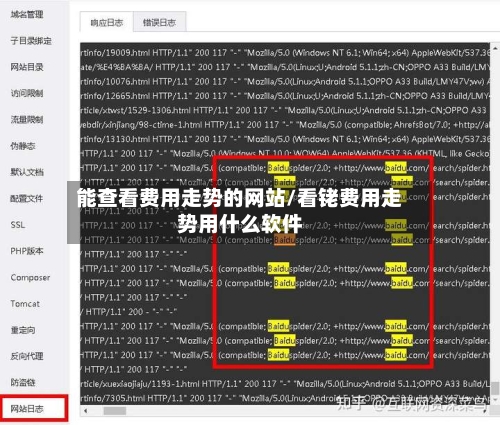The height and width of the screenshot is (425, 500).
Task: Open 配置文件 sidebar entry
Action: 27,198
